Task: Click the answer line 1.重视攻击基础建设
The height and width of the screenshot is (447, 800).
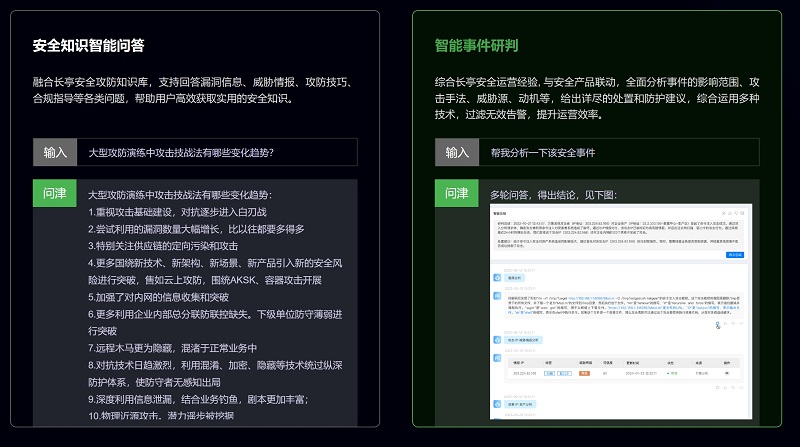Action: 177,212
